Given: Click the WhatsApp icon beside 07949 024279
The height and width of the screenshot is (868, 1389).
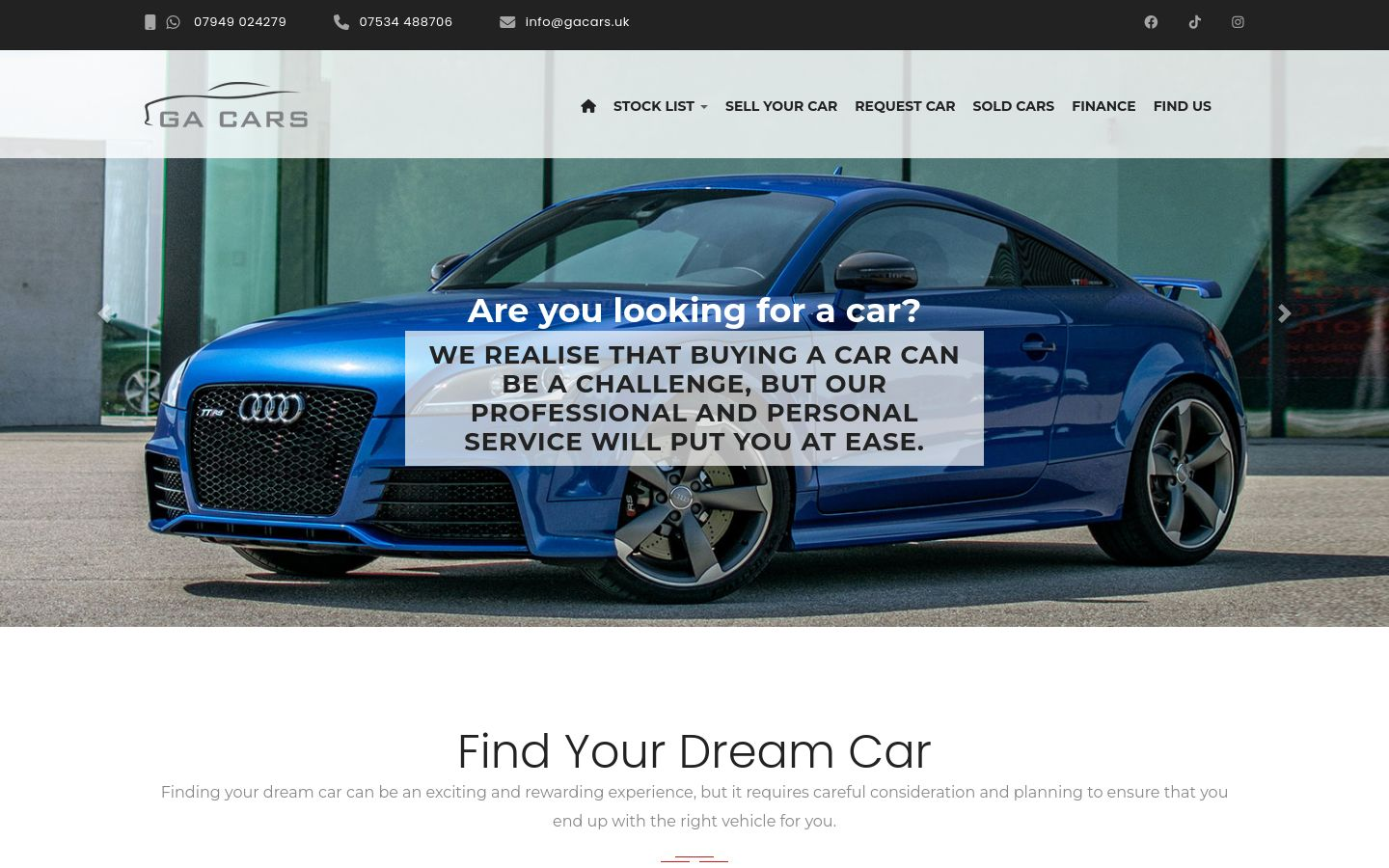Looking at the screenshot, I should click(173, 22).
